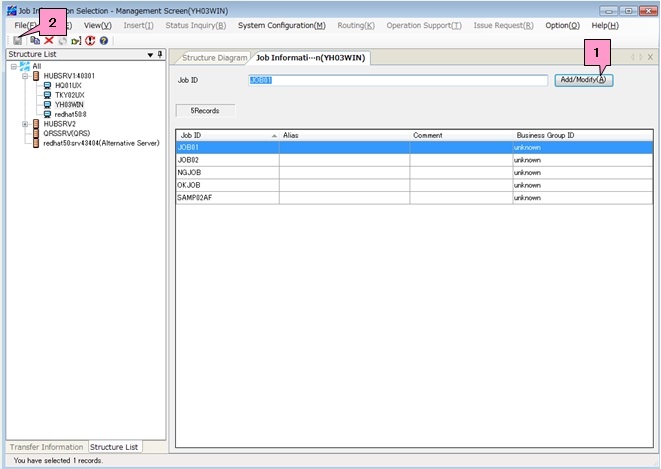This screenshot has width=661, height=469.
Task: Click the red X Delete toolbar icon
Action: point(48,40)
